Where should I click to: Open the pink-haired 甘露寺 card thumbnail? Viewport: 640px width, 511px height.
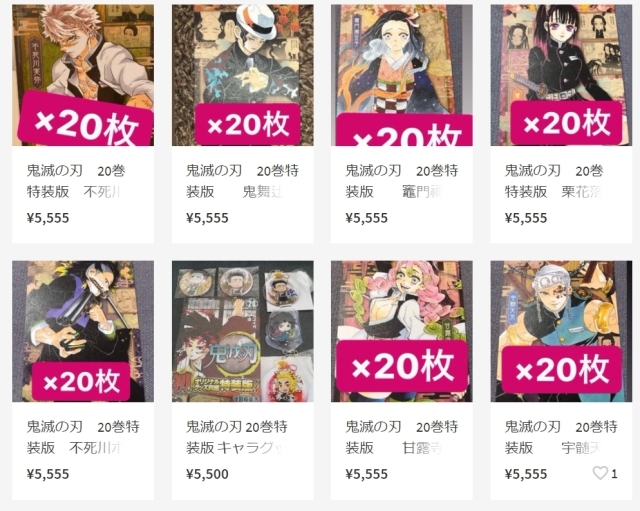coord(402,331)
